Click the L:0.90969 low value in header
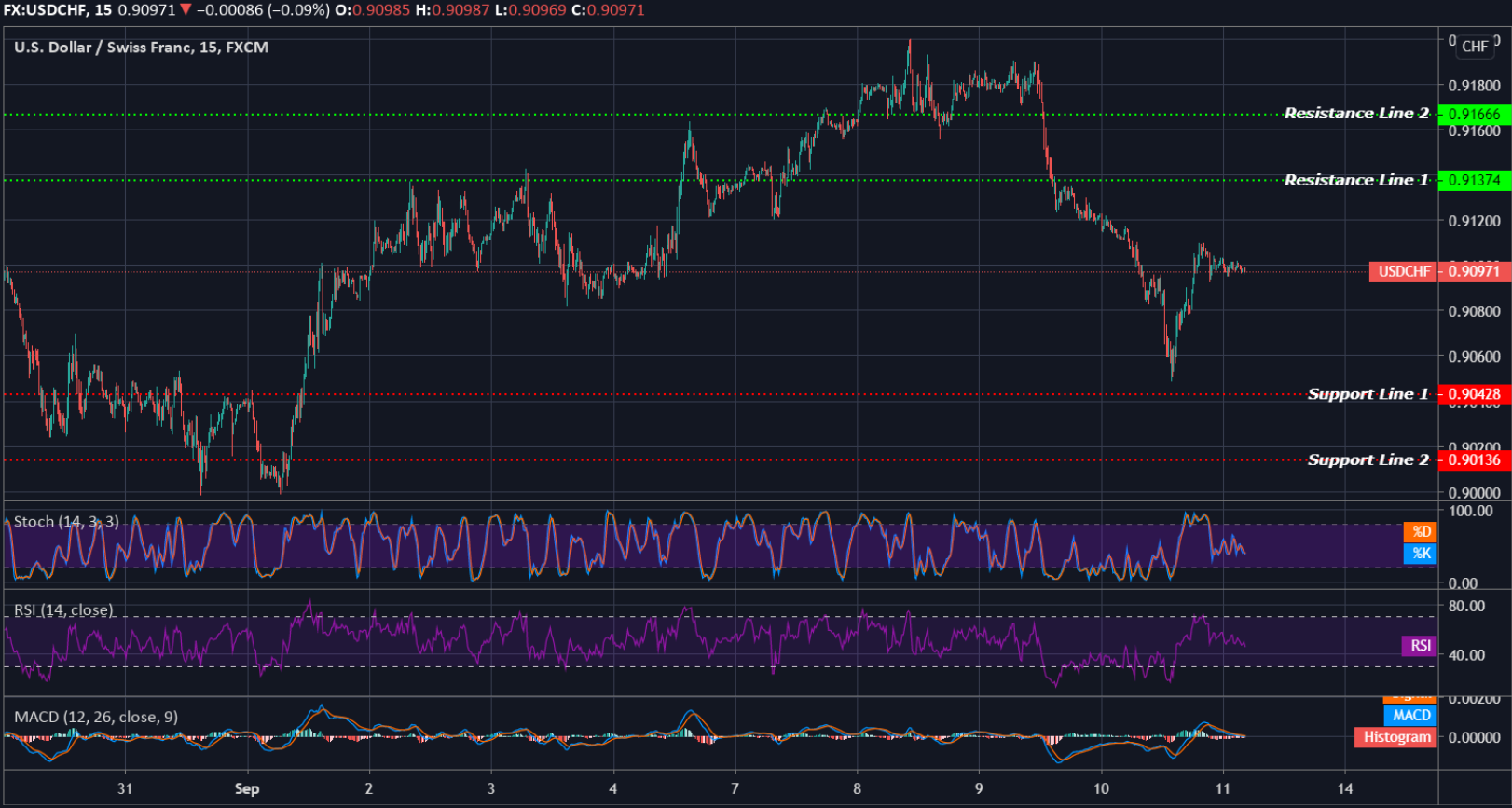Screen dimensions: 1512x808 coord(530,10)
